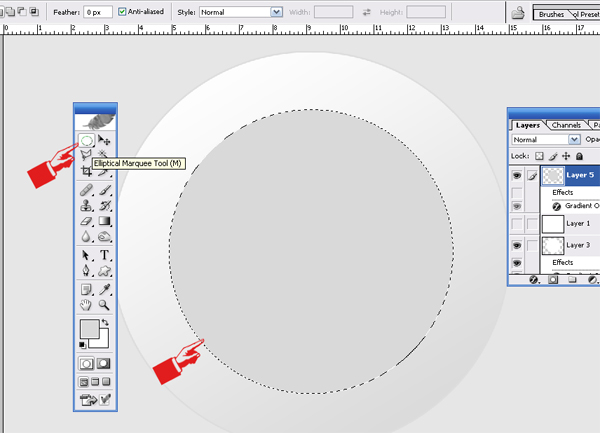Select the Move tool
Screen dimensions: 600x433
click(x=104, y=140)
